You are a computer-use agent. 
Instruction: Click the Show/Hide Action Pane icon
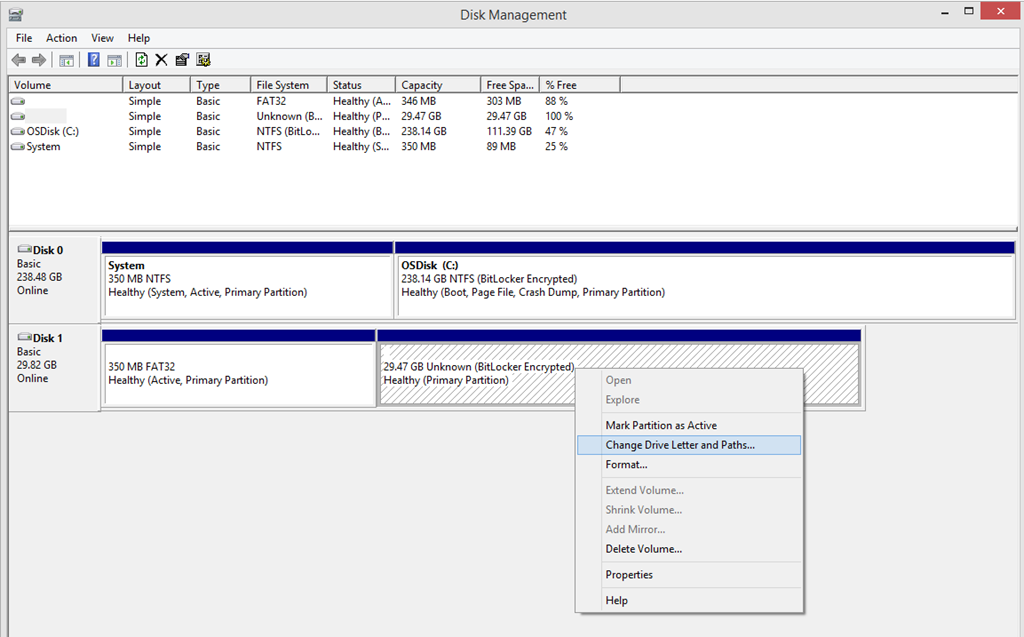click(114, 60)
